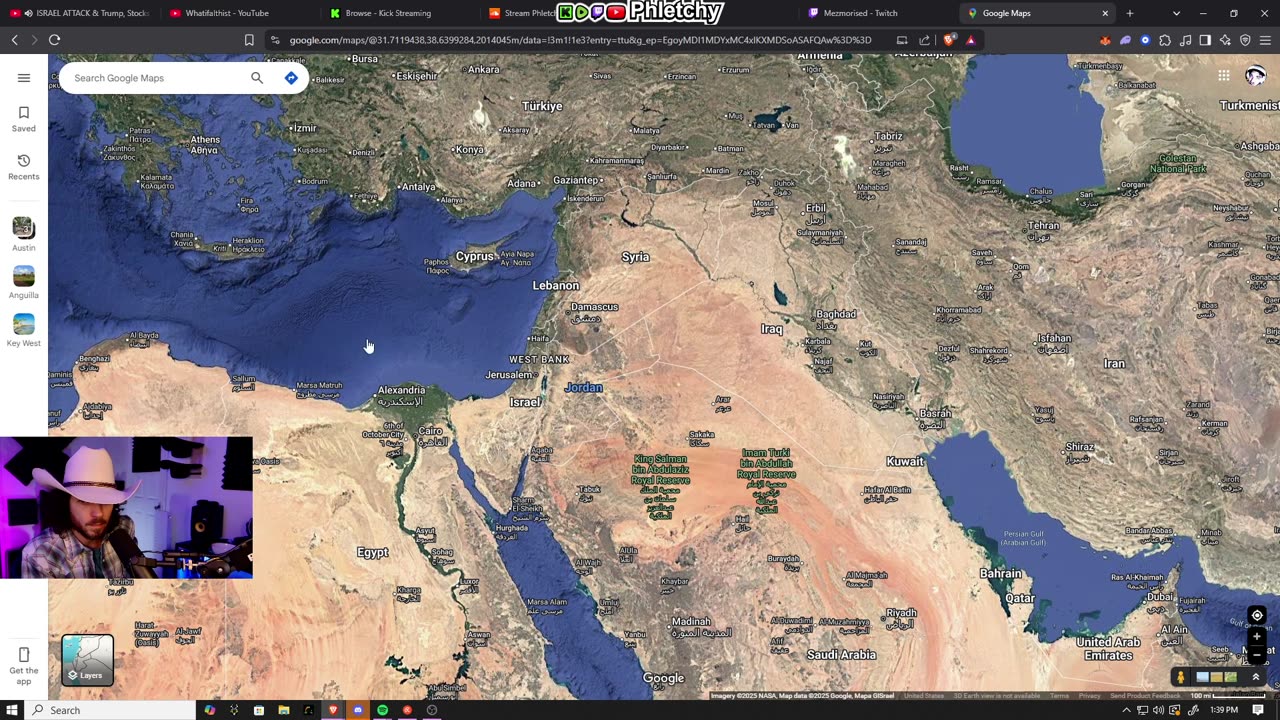Open Brave Shields lion icon
1280x720 pixels.
949,40
